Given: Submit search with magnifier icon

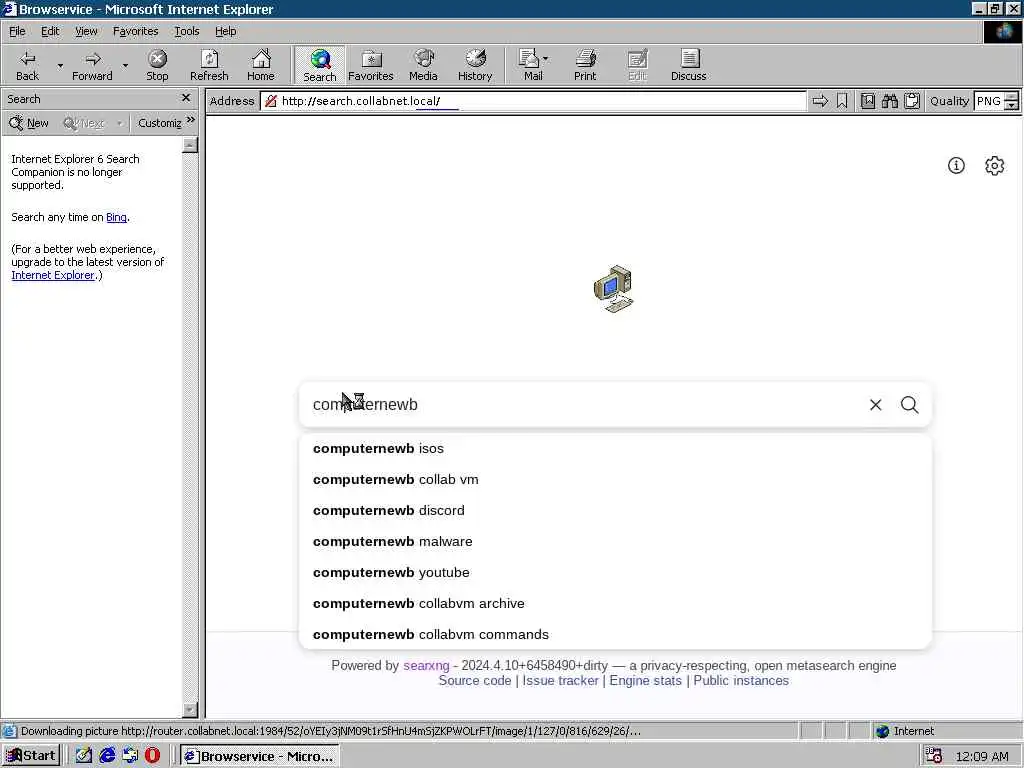Looking at the screenshot, I should (910, 405).
